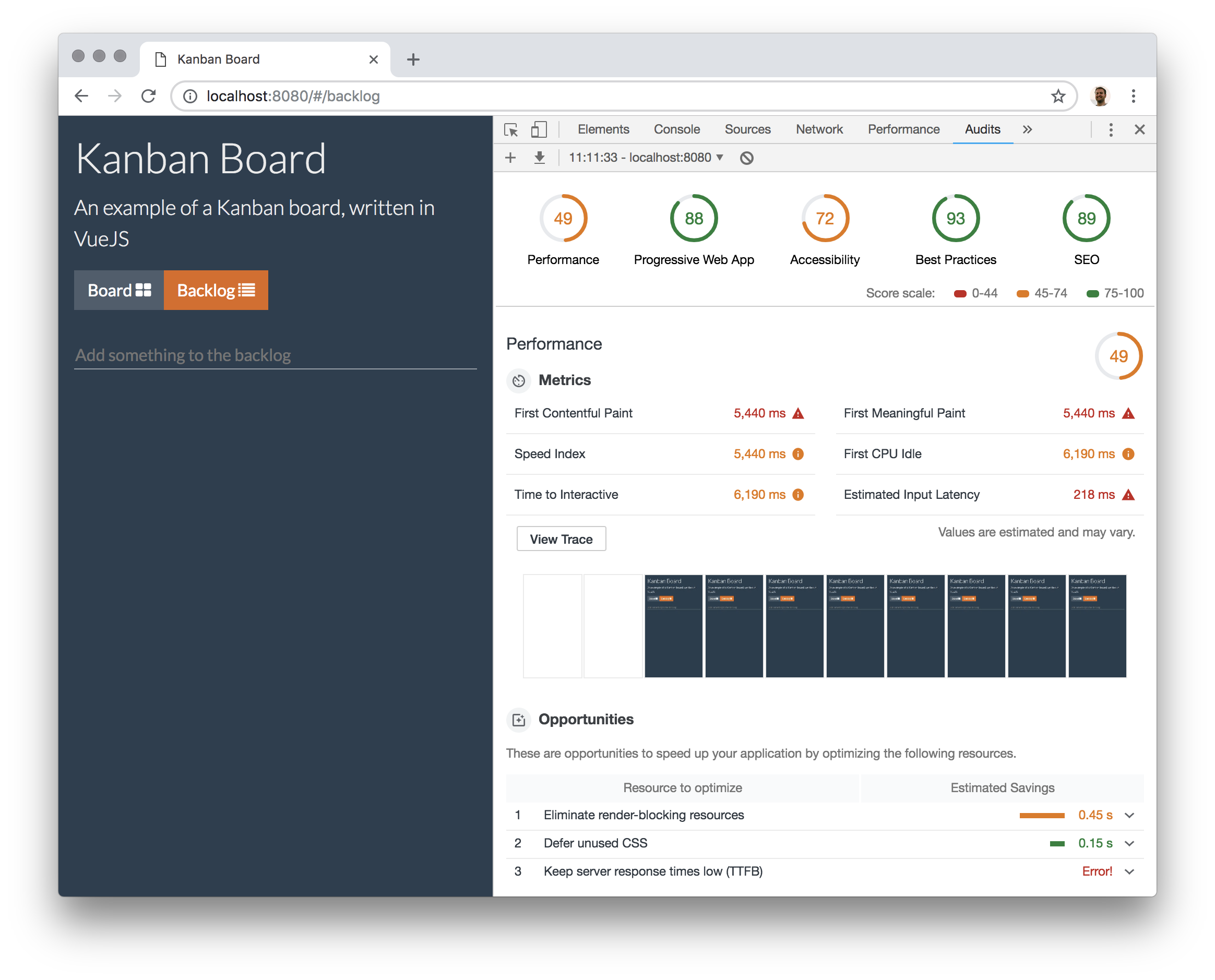1215x980 pixels.
Task: Toggle the device toolbar icon
Action: tap(539, 130)
